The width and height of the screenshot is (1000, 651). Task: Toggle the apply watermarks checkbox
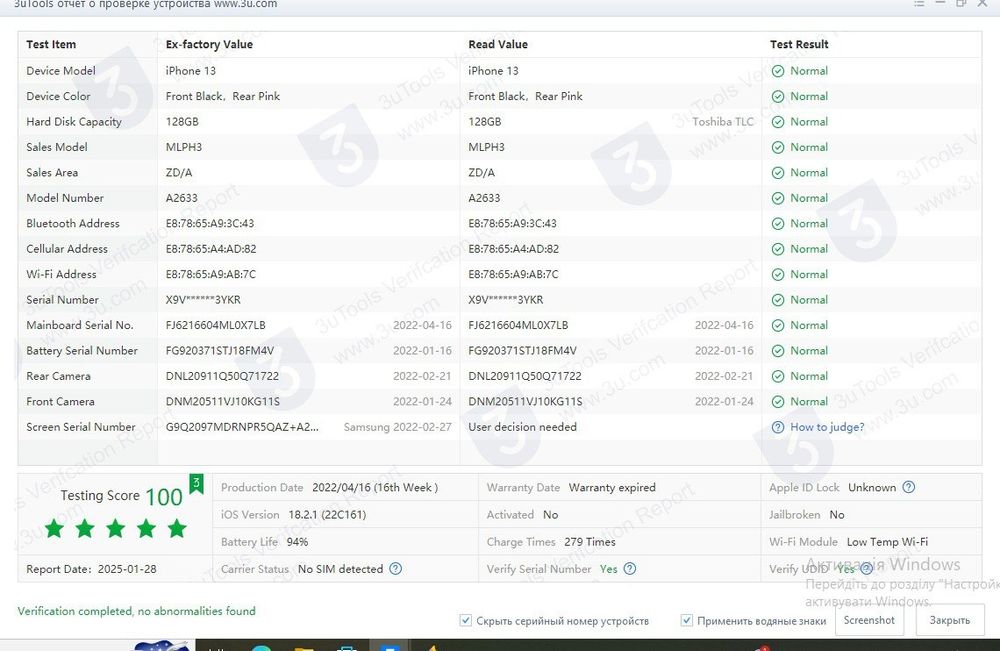pos(687,620)
